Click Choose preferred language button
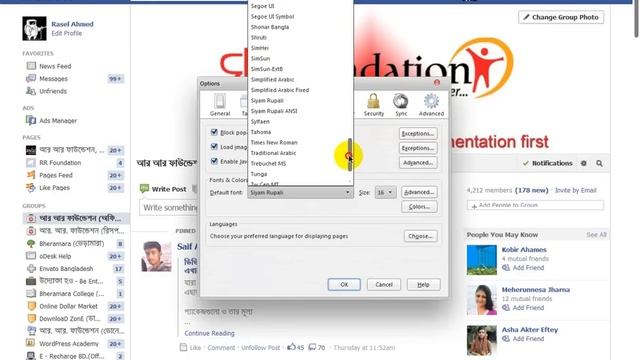This screenshot has height=360, width=640. point(420,236)
